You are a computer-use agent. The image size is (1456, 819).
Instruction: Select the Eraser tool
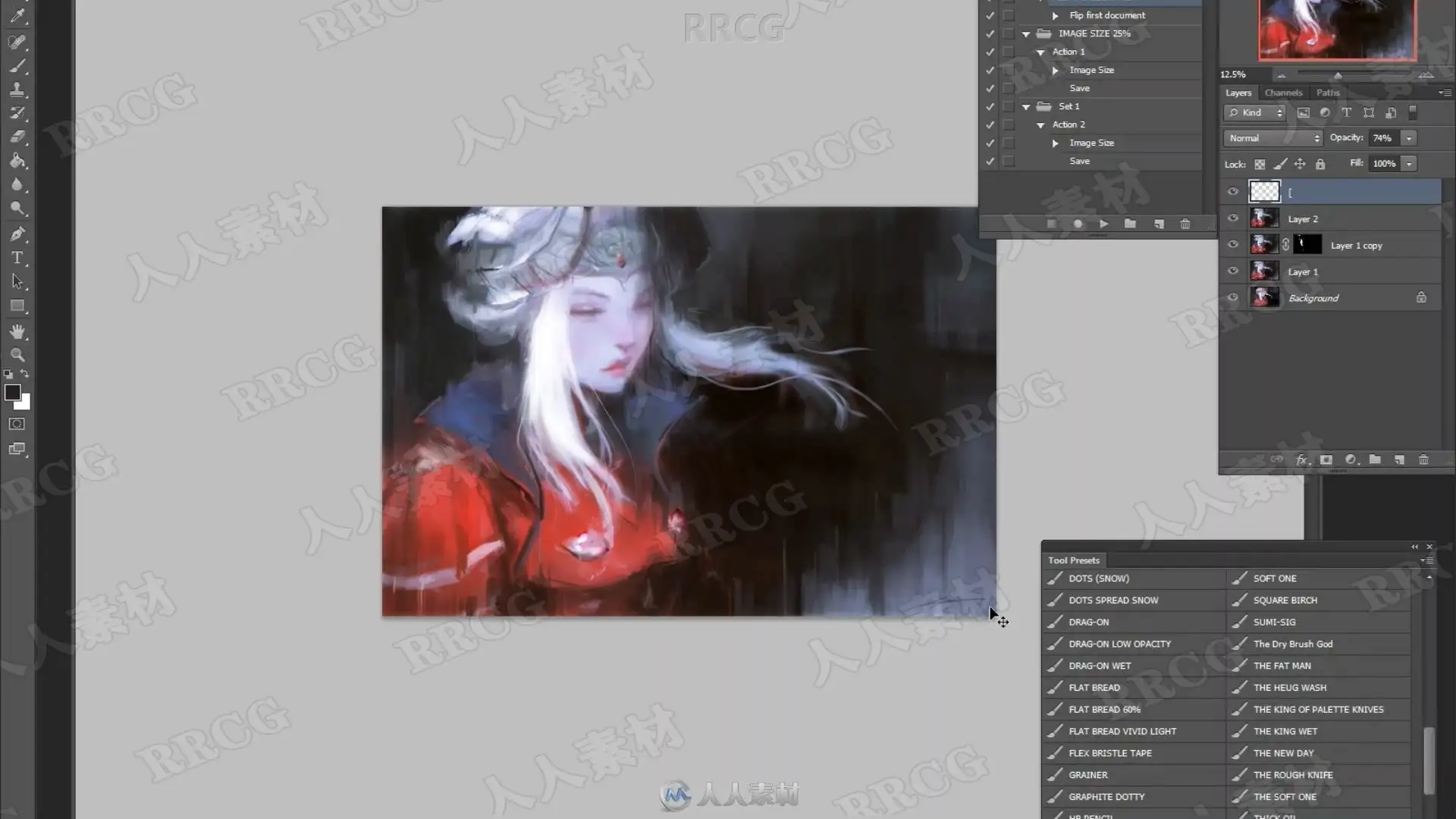pos(17,136)
